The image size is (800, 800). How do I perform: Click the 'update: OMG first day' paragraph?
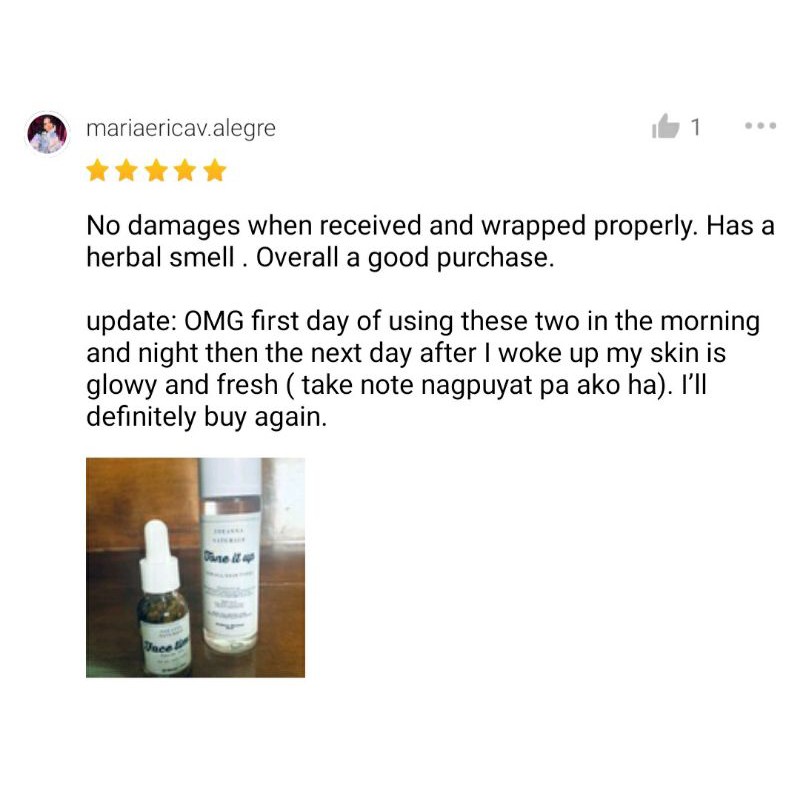(x=423, y=369)
